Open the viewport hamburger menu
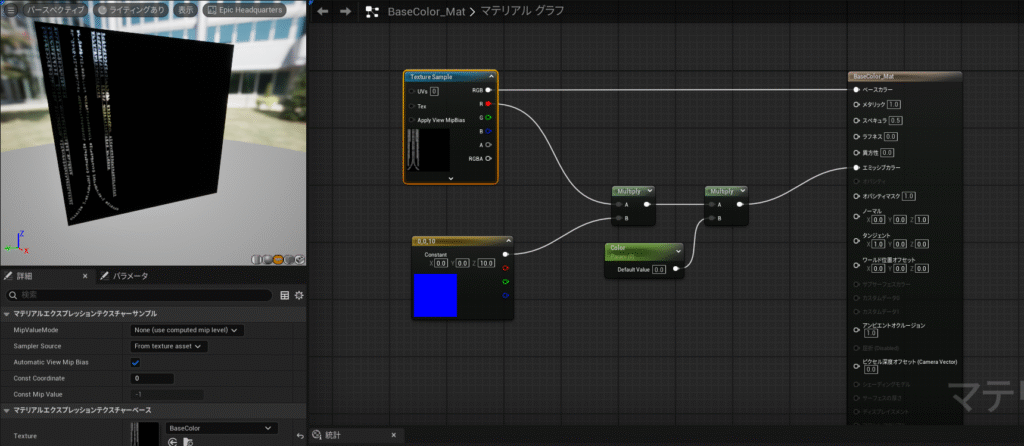 [x=11, y=10]
